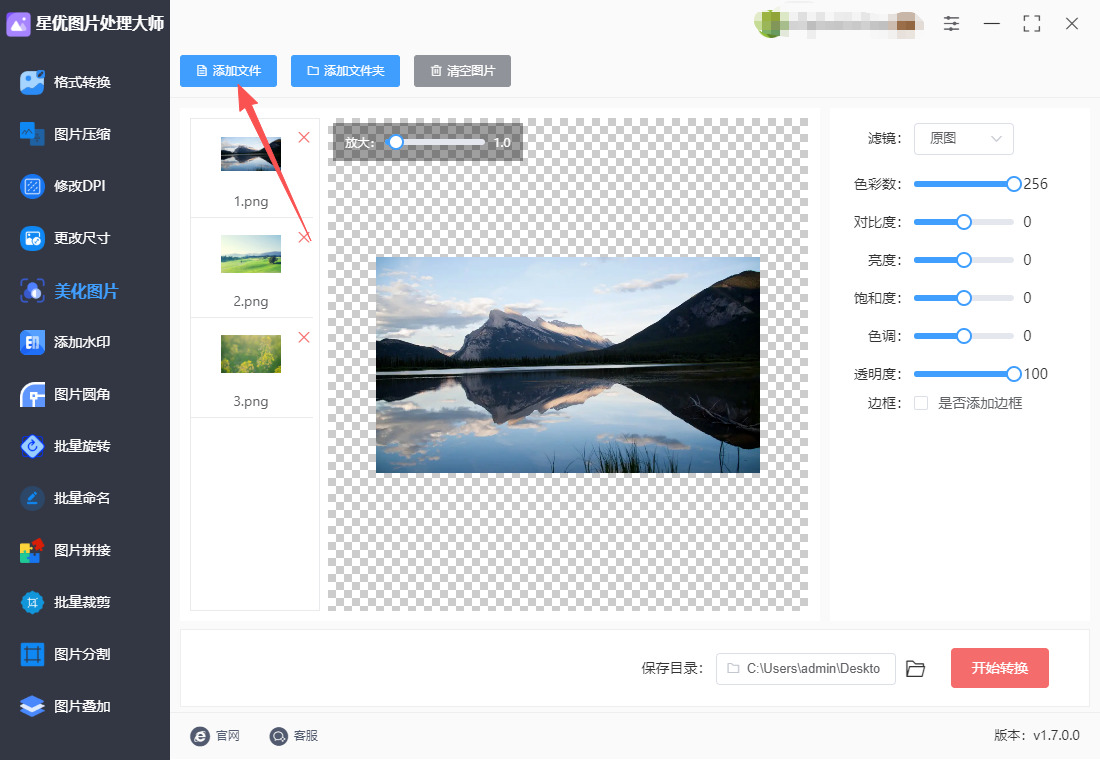Image resolution: width=1100 pixels, height=760 pixels.
Task: Switch to 更改尺寸 menu label
Action: pyautogui.click(x=82, y=238)
